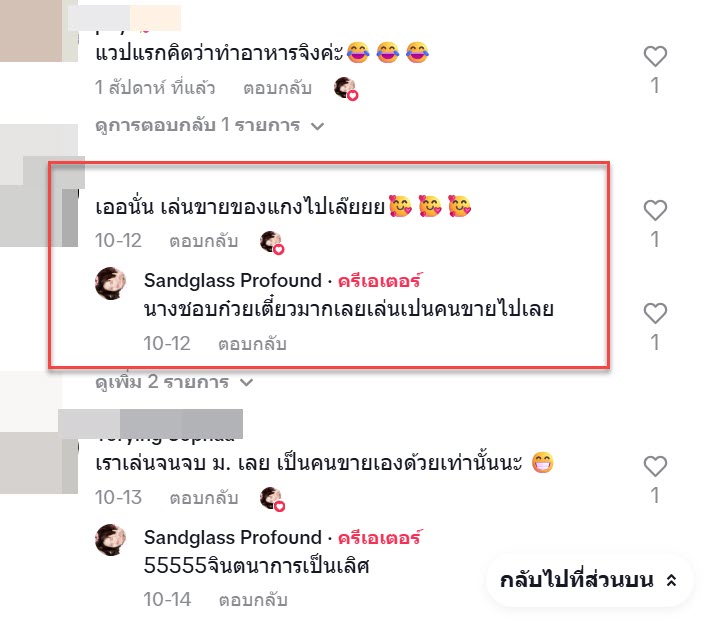713x621 pixels.
Task: Reply to the 1 สัปดาห์ ที่แล้ว comment
Action: click(x=277, y=88)
